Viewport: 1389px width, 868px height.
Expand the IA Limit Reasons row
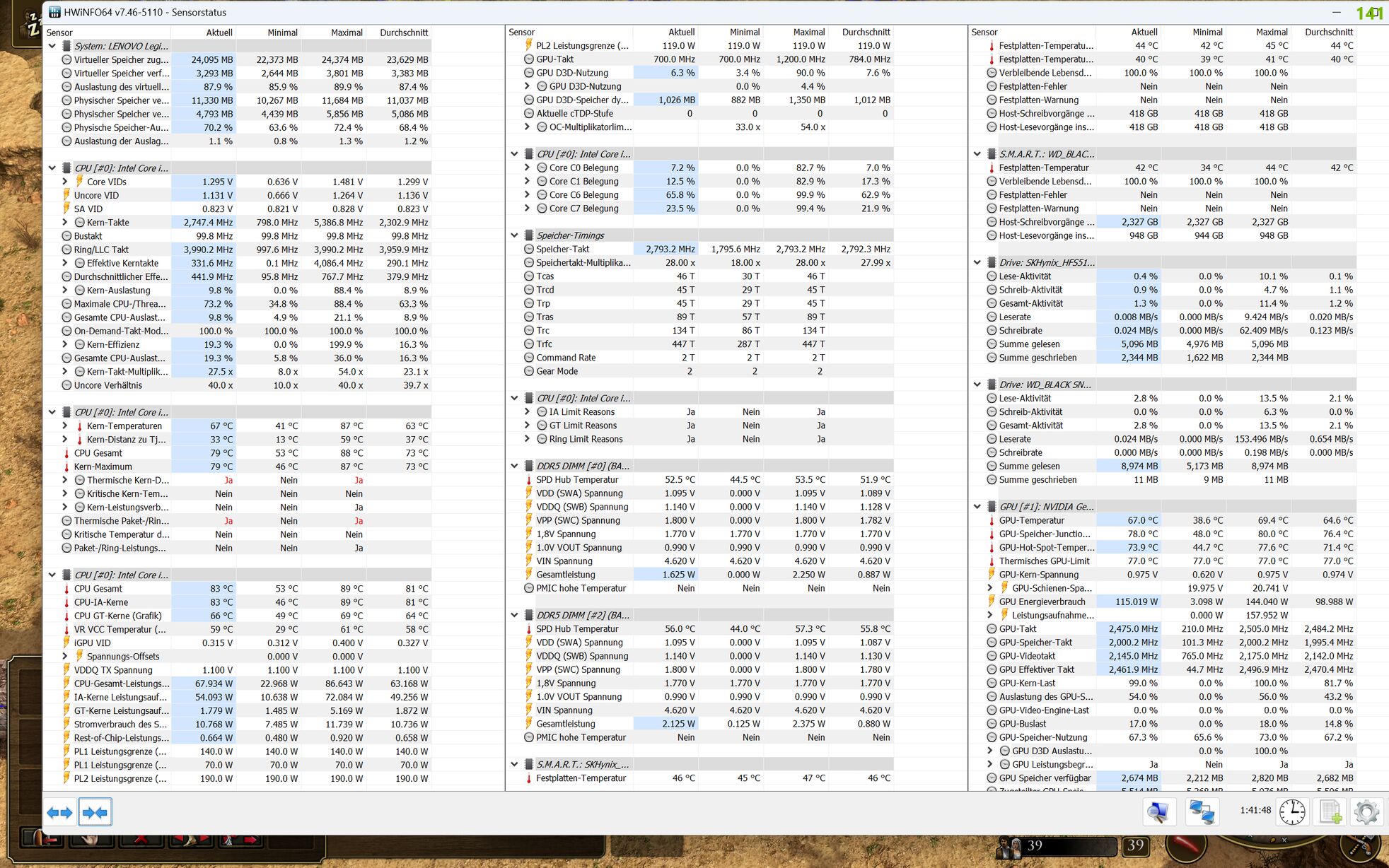click(x=527, y=412)
